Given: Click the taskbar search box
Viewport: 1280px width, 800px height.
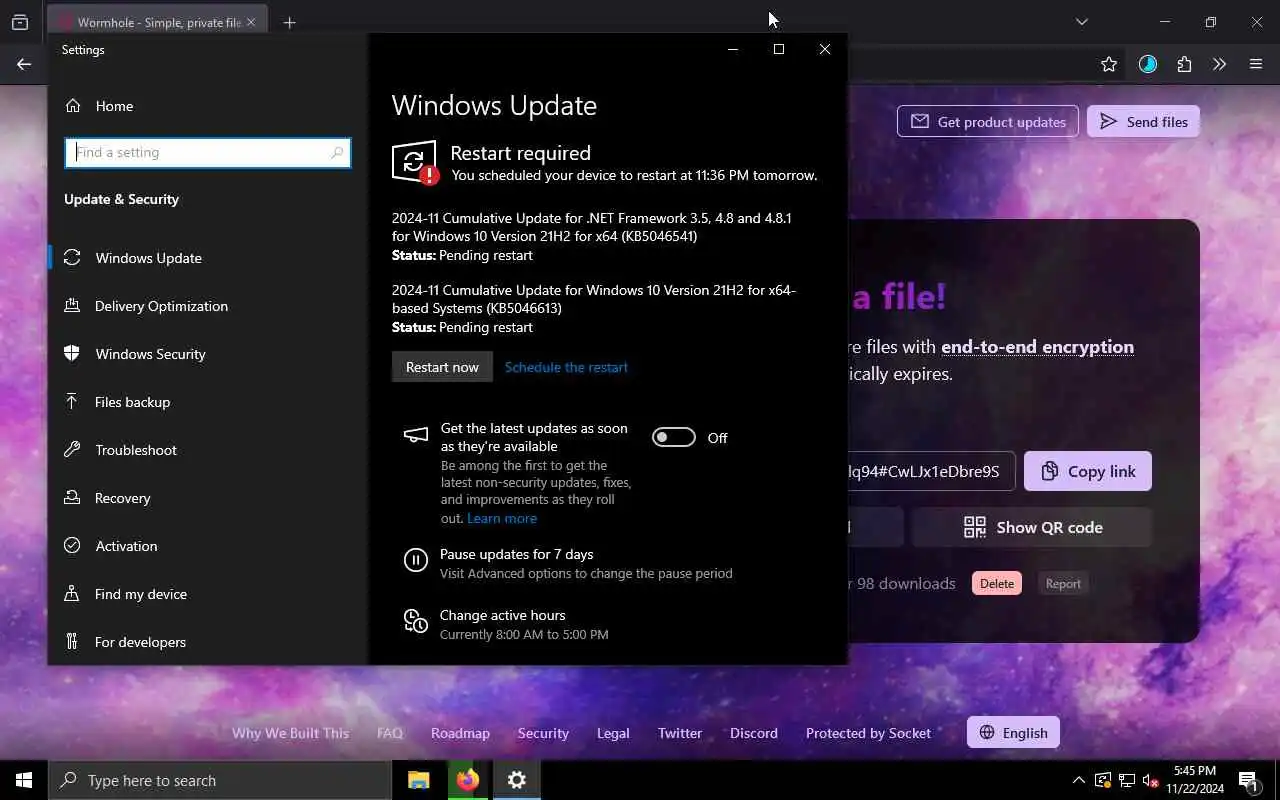Looking at the screenshot, I should coord(220,780).
